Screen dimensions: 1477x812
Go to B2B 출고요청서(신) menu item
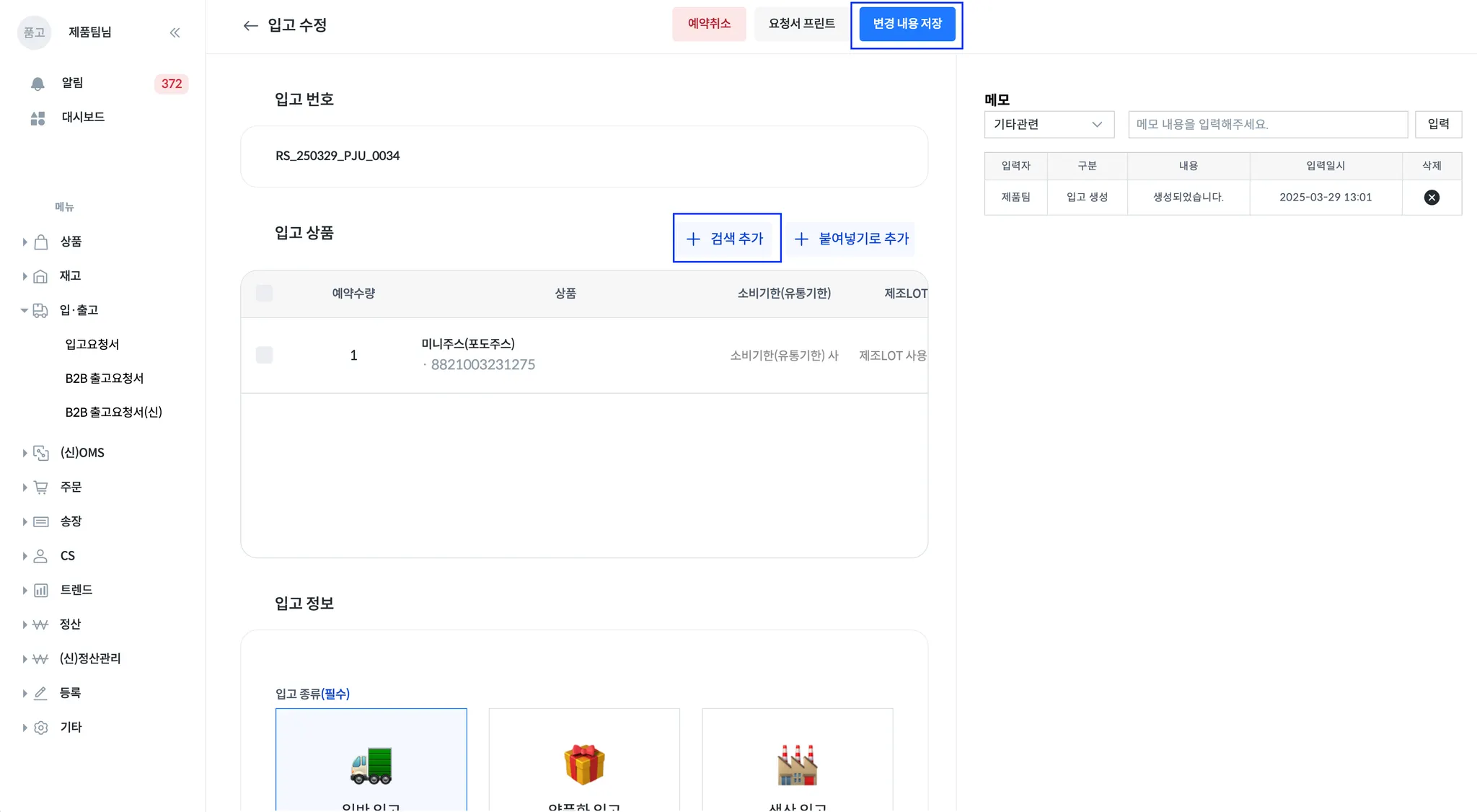113,412
